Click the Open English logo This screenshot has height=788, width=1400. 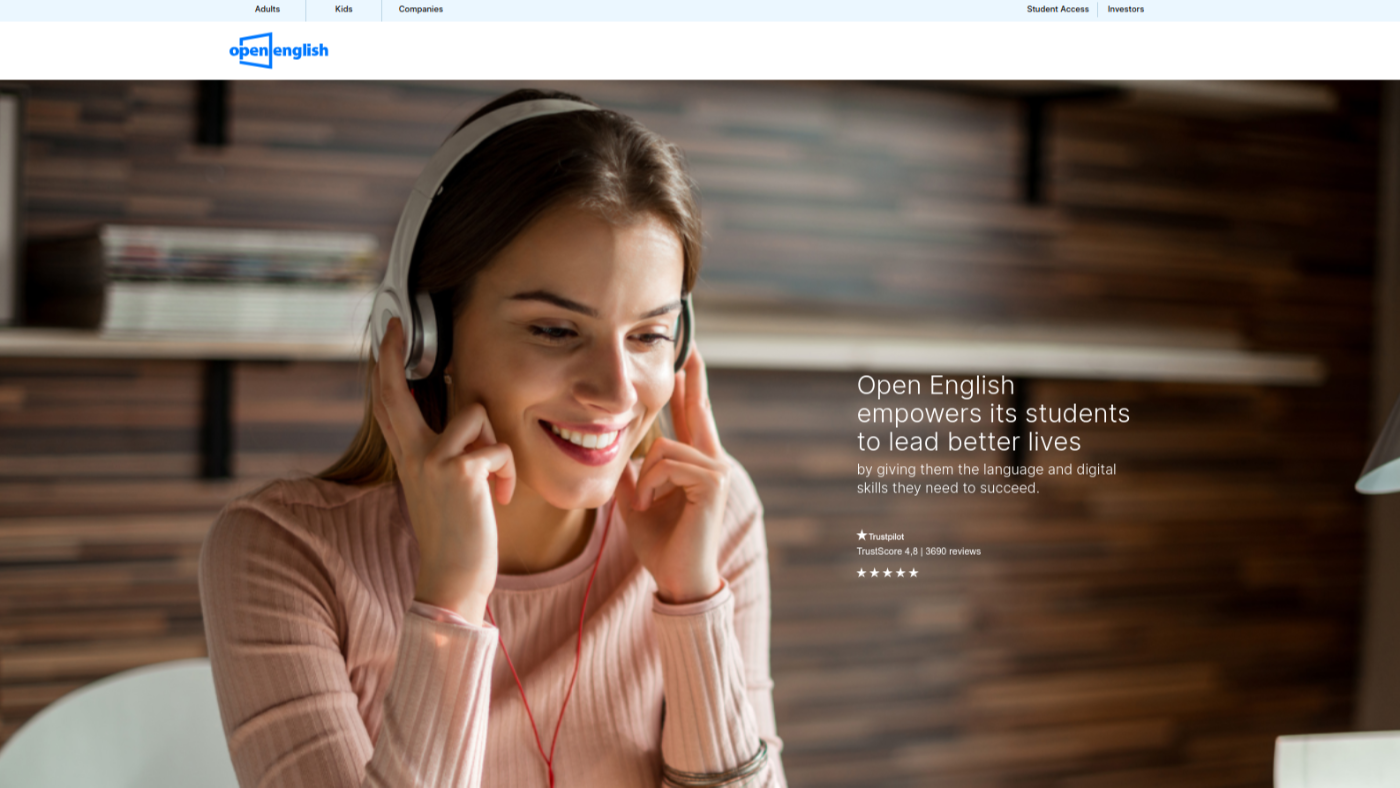pos(278,50)
